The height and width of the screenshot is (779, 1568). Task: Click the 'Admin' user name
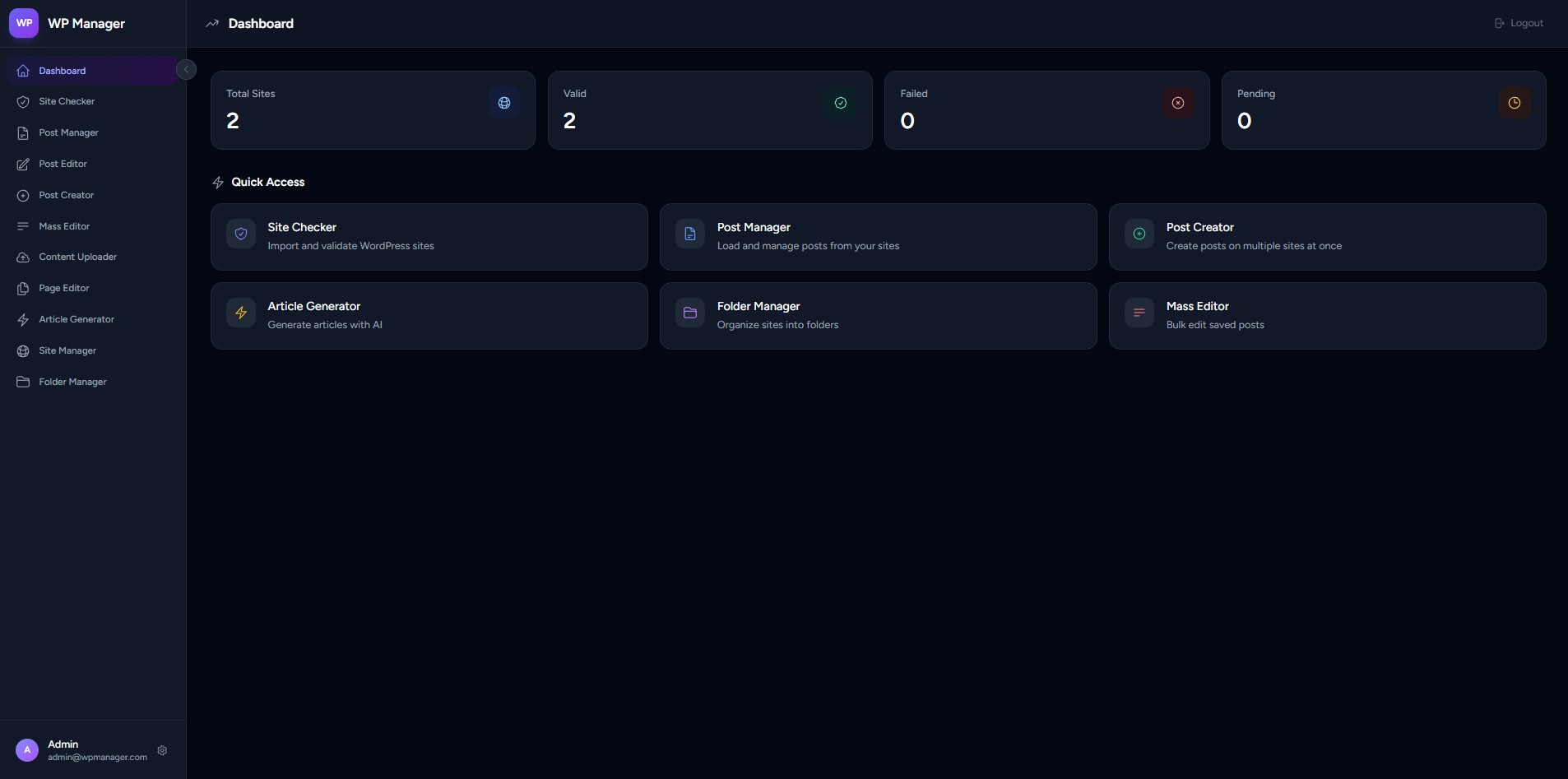click(x=63, y=744)
